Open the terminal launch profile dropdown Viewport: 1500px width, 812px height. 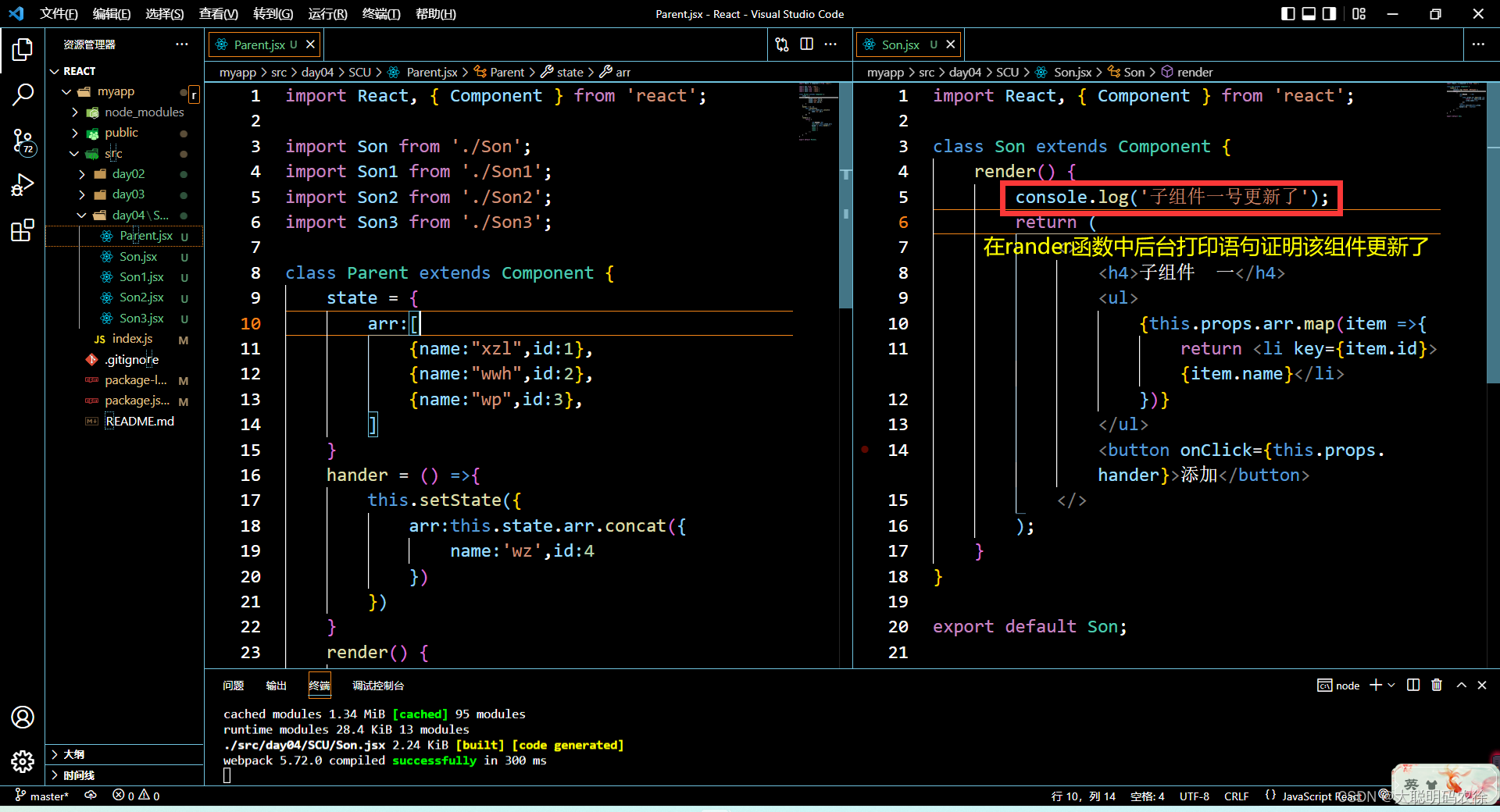pyautogui.click(x=1391, y=685)
